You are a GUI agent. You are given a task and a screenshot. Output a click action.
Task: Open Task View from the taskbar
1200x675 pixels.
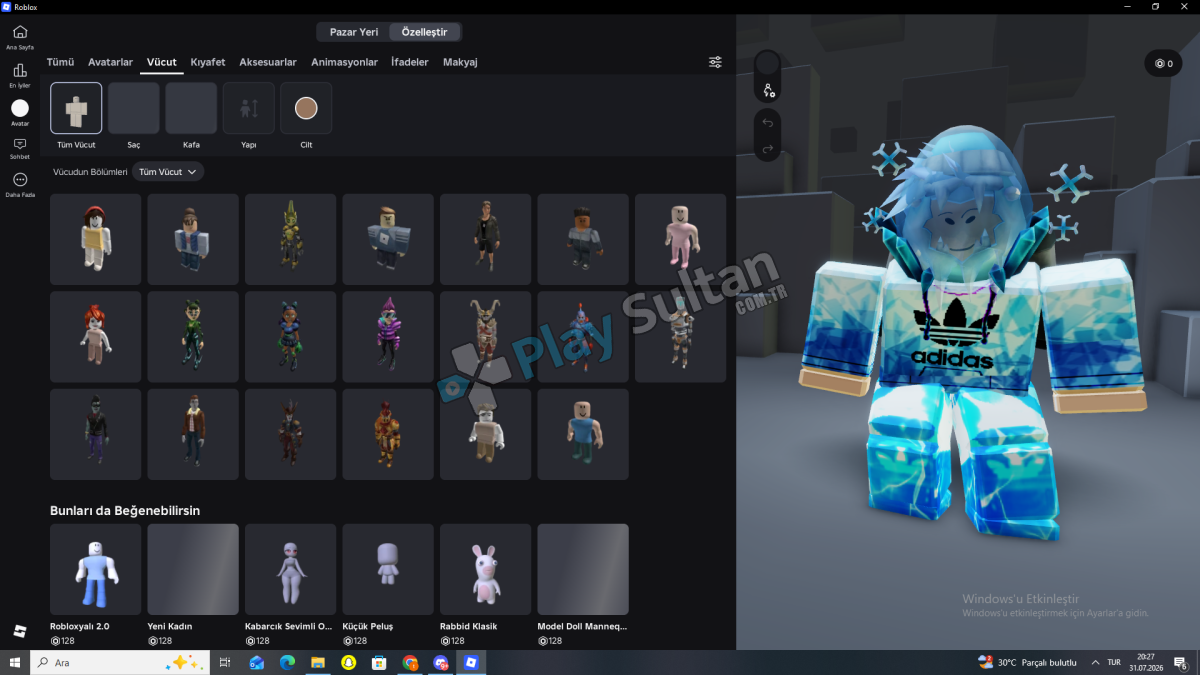point(225,662)
